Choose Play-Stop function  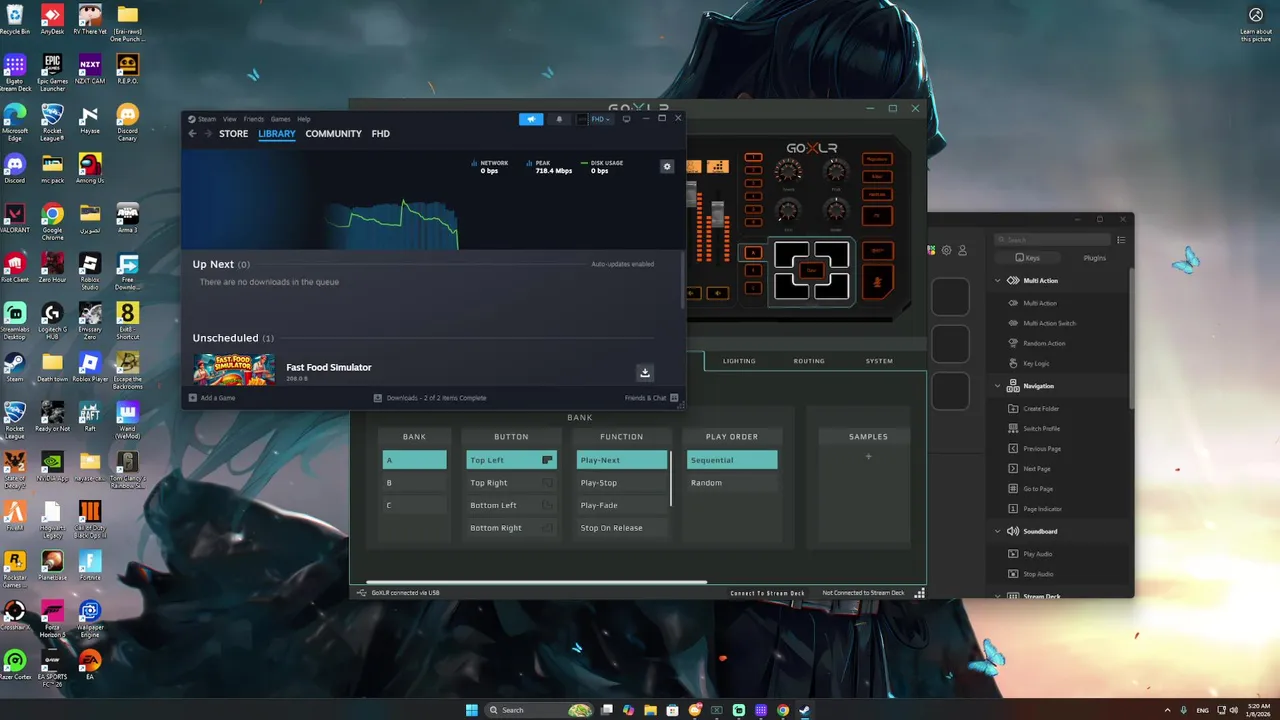(x=622, y=482)
